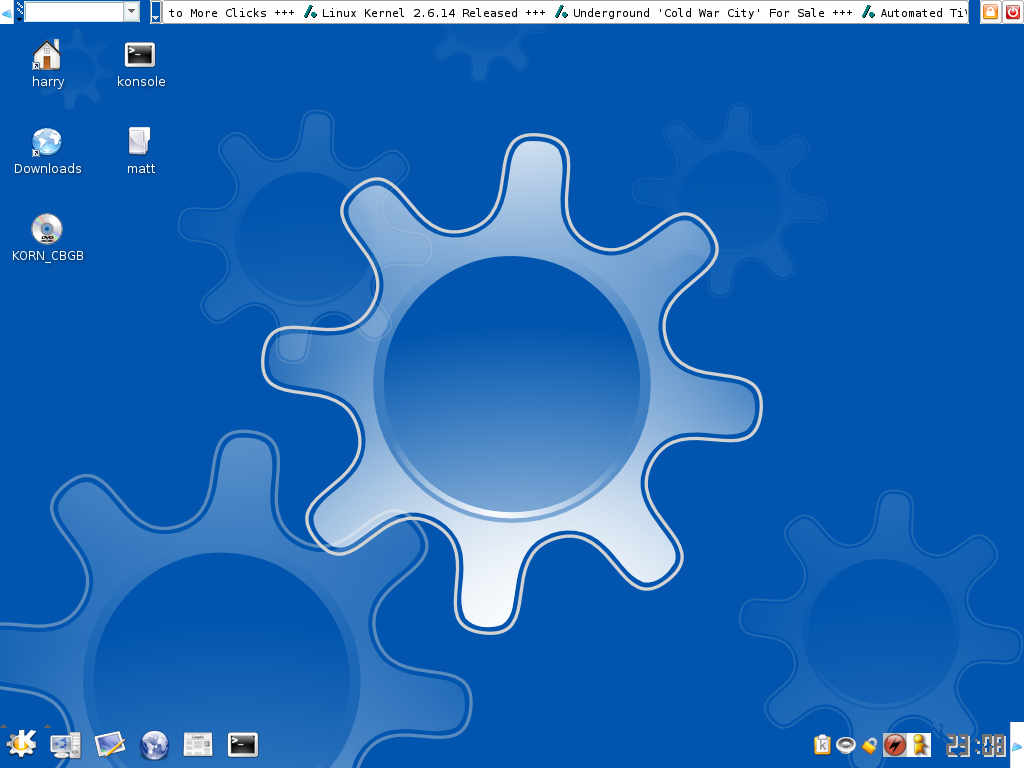Launch the konsole desktop shortcut
This screenshot has width=1024, height=768.
pos(140,55)
